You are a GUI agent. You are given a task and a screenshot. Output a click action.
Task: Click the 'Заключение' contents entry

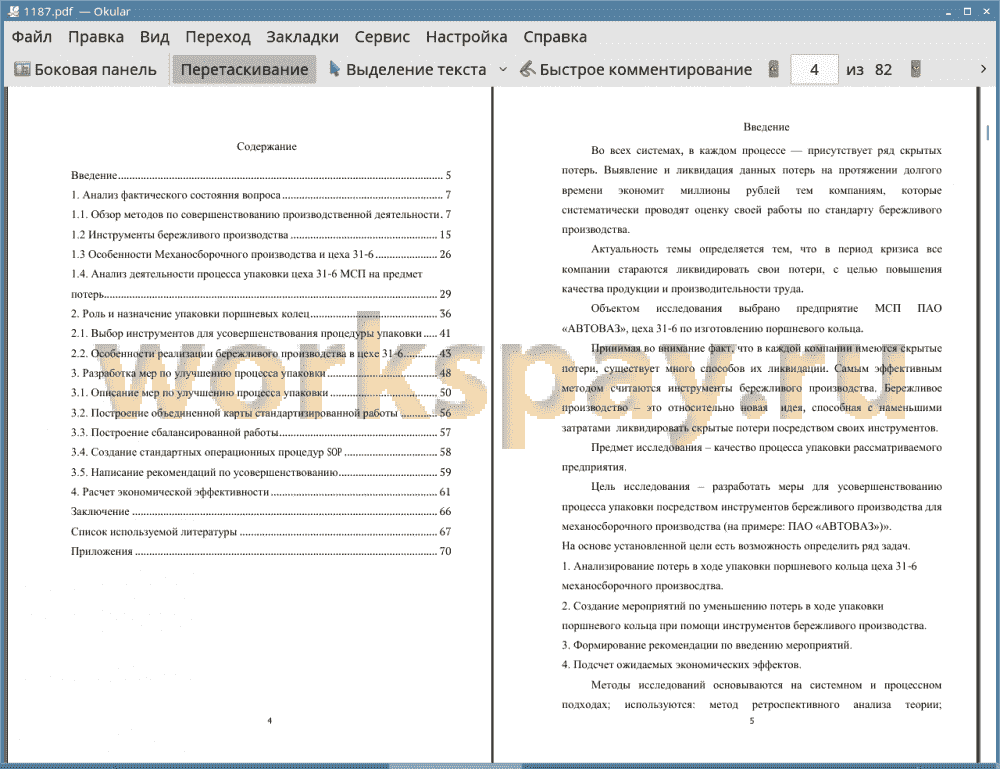(x=261, y=511)
